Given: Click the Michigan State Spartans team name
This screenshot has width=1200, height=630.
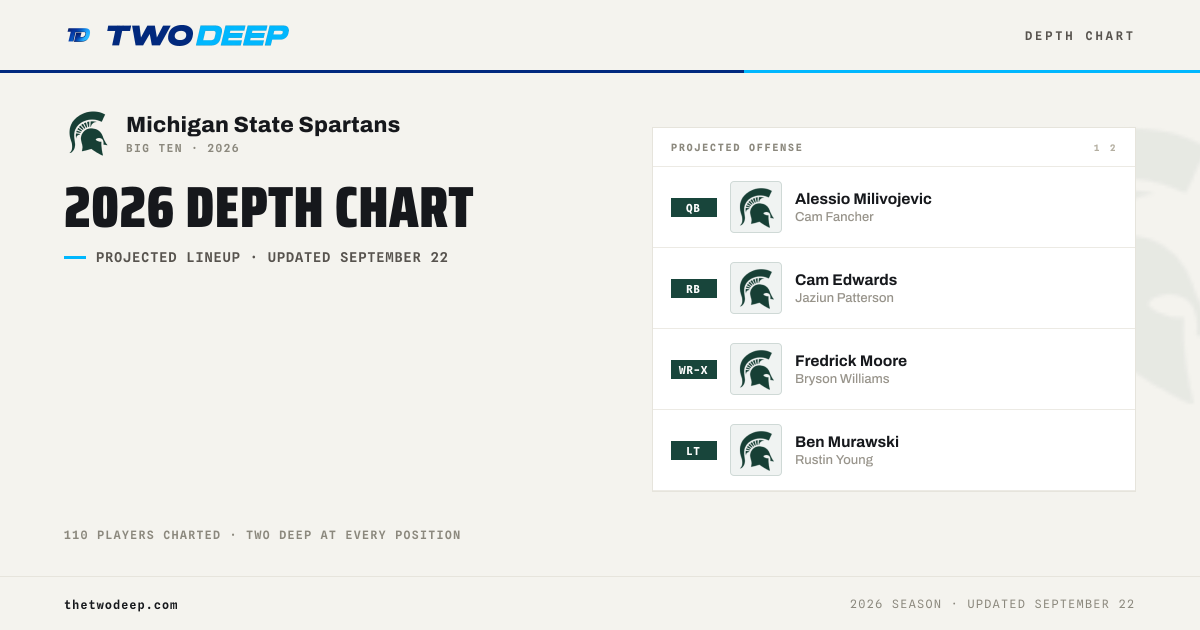Looking at the screenshot, I should point(263,125).
